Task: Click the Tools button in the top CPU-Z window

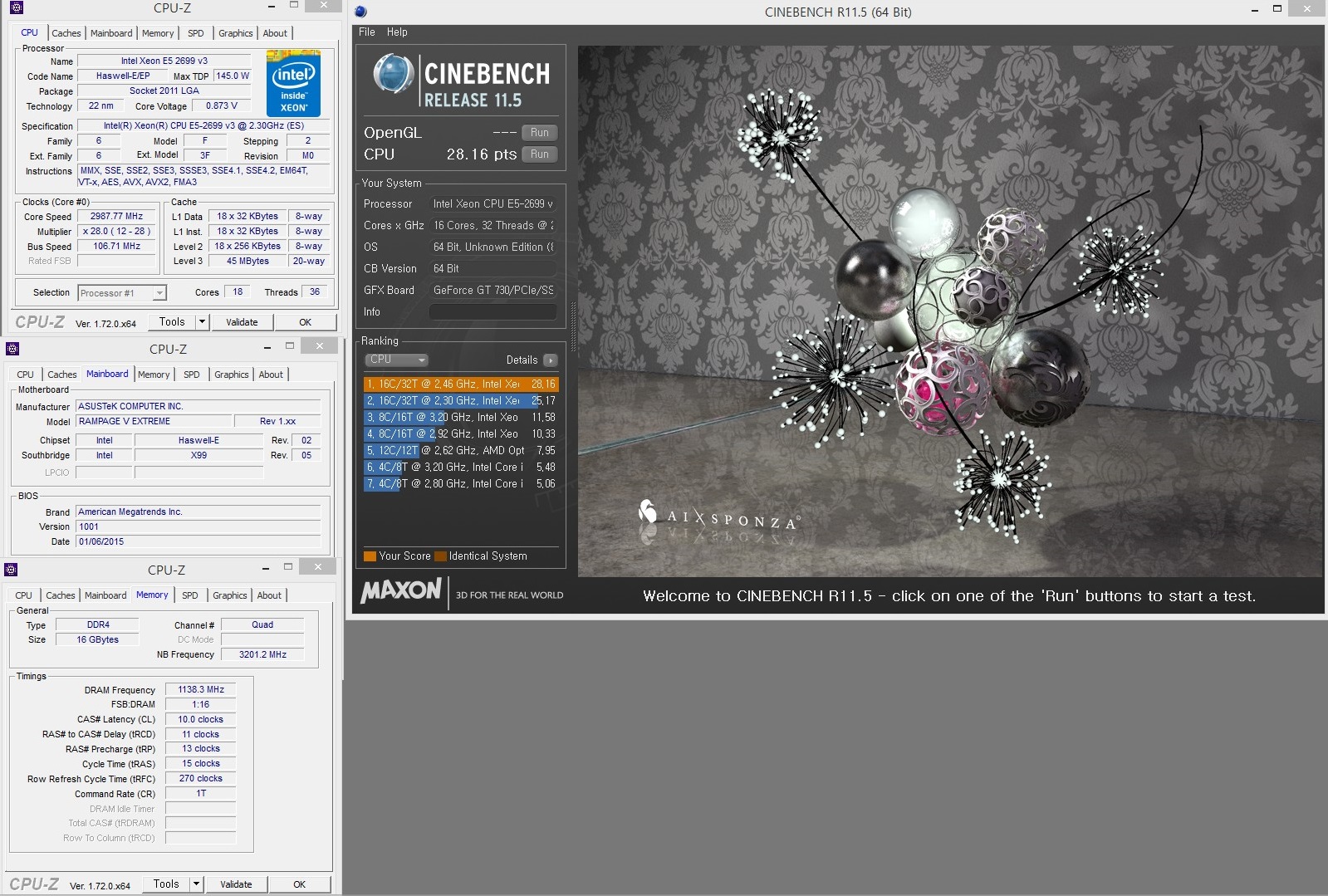Action: point(172,322)
